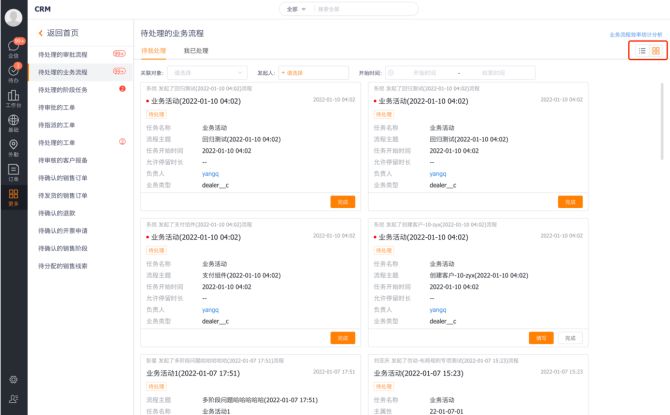670x415 pixels.
Task: Open the 工作台 workbench sidebar icon
Action: point(13,98)
